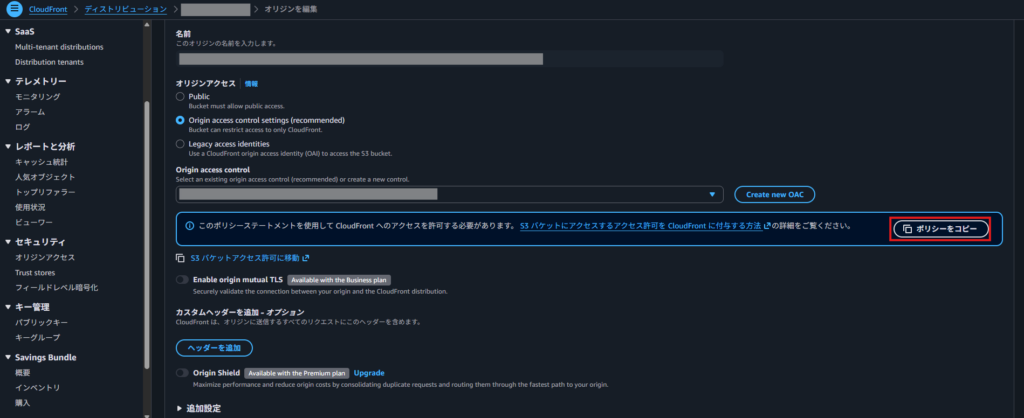Open インベントリ under Savings Bundle

38,388
